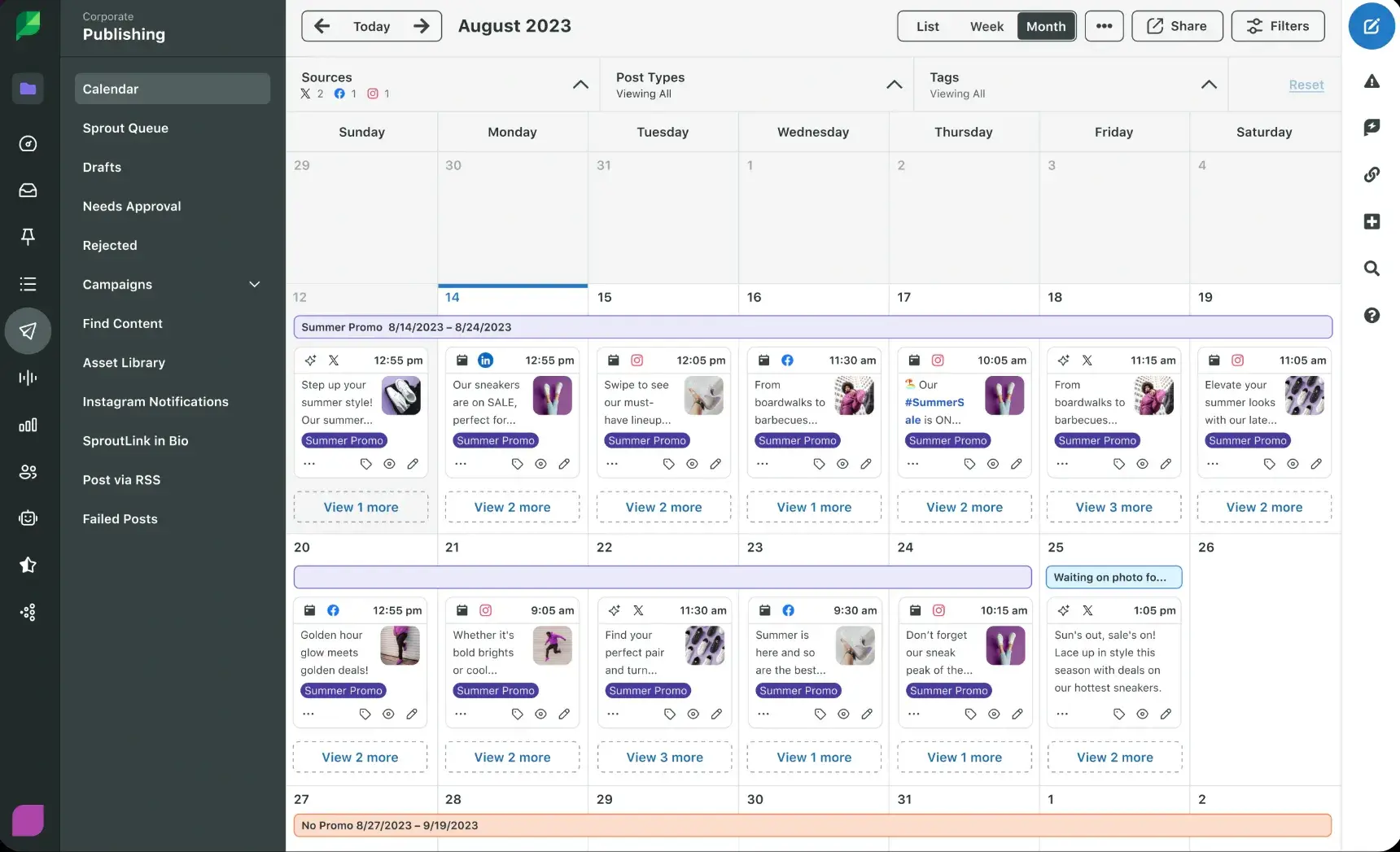
Task: Click the plus square icon in right rail
Action: (1372, 221)
